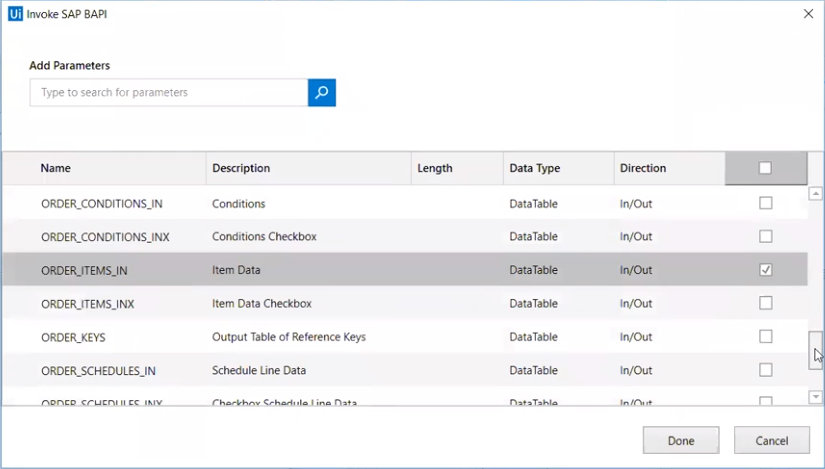Screen dimensions: 825x469
Task: Sort by the Direction column header
Action: (669, 168)
